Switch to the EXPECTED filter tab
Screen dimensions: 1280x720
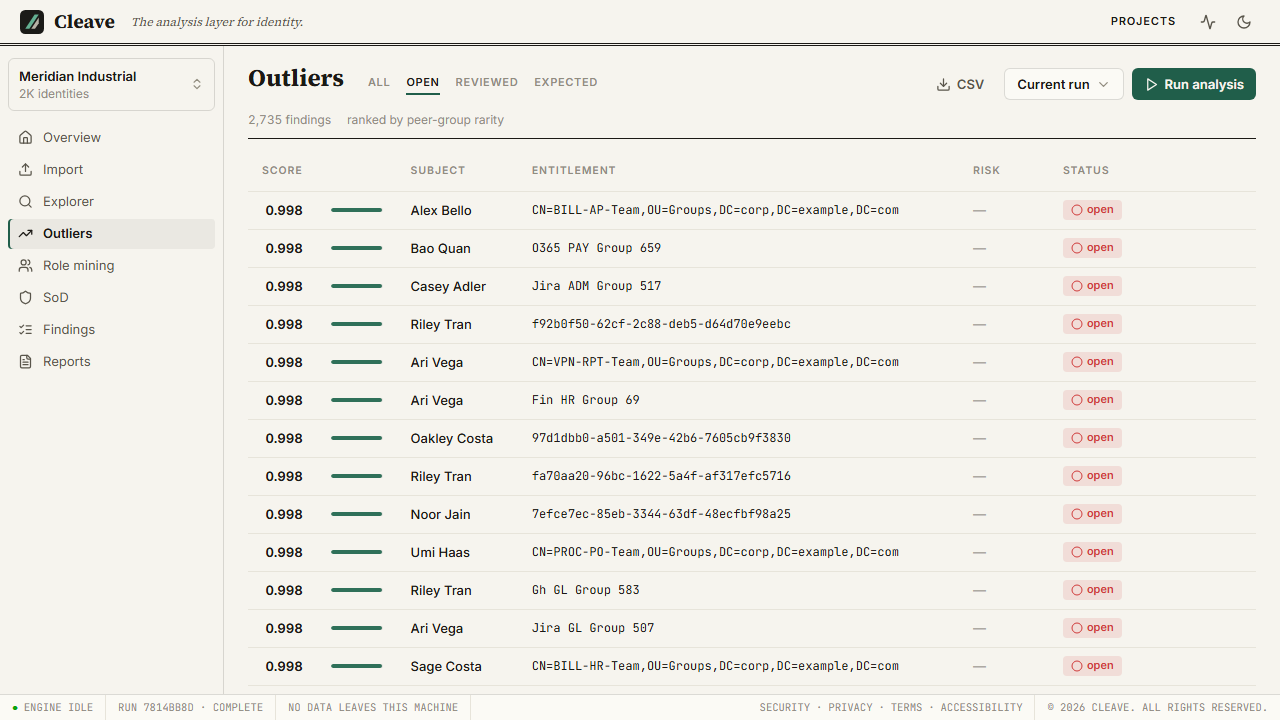pos(566,82)
